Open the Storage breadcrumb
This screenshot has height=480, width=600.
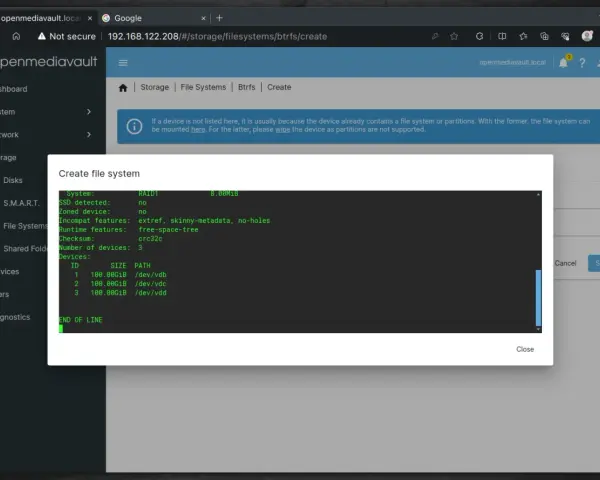pos(155,87)
